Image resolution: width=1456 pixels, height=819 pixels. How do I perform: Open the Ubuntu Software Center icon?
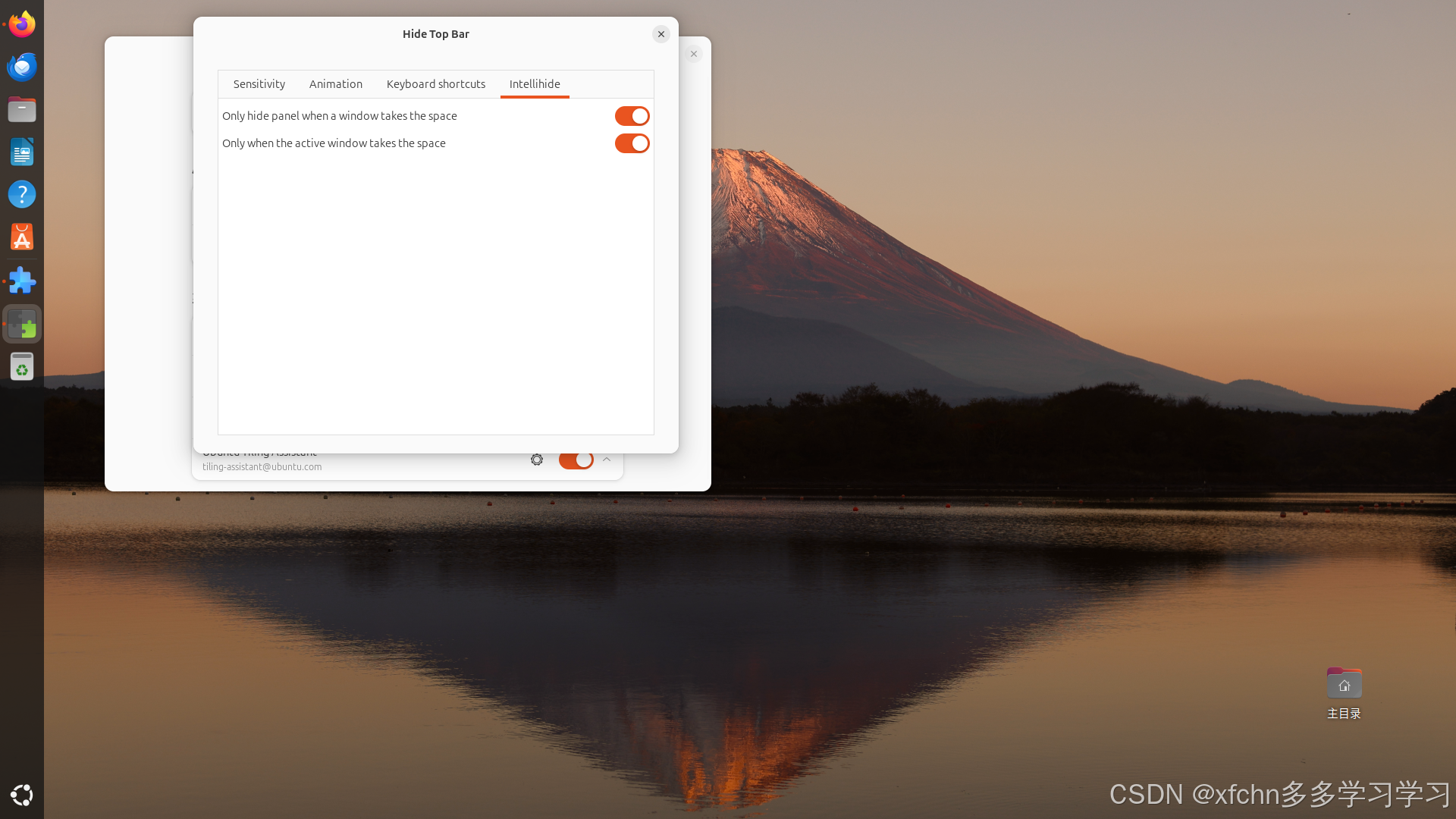point(22,237)
